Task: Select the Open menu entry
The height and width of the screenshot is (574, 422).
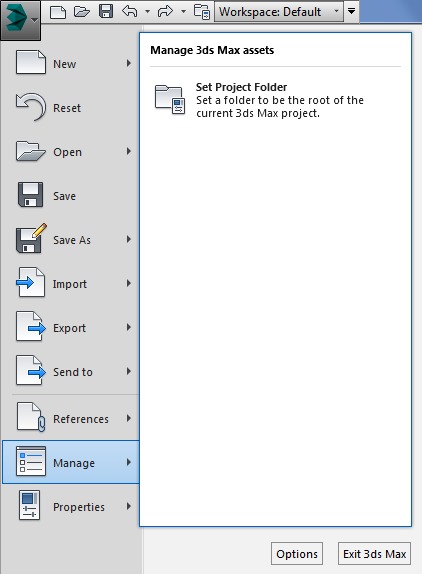Action: [x=70, y=151]
